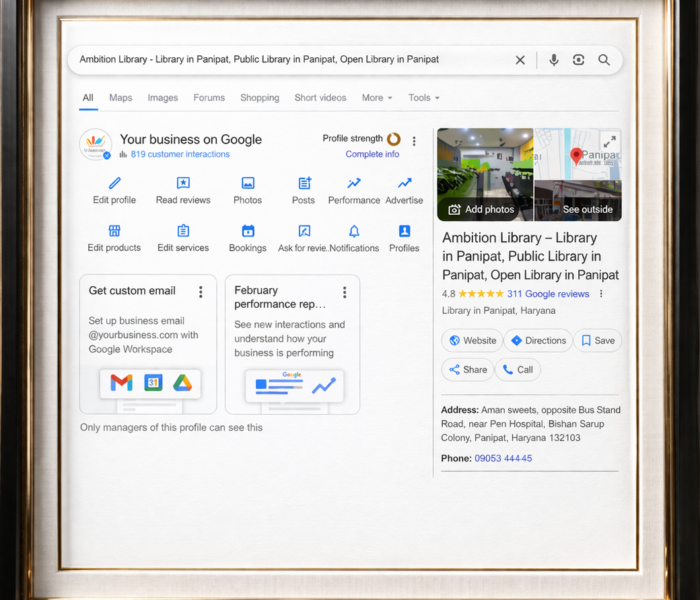
Task: Open the Photos icon
Action: (248, 184)
